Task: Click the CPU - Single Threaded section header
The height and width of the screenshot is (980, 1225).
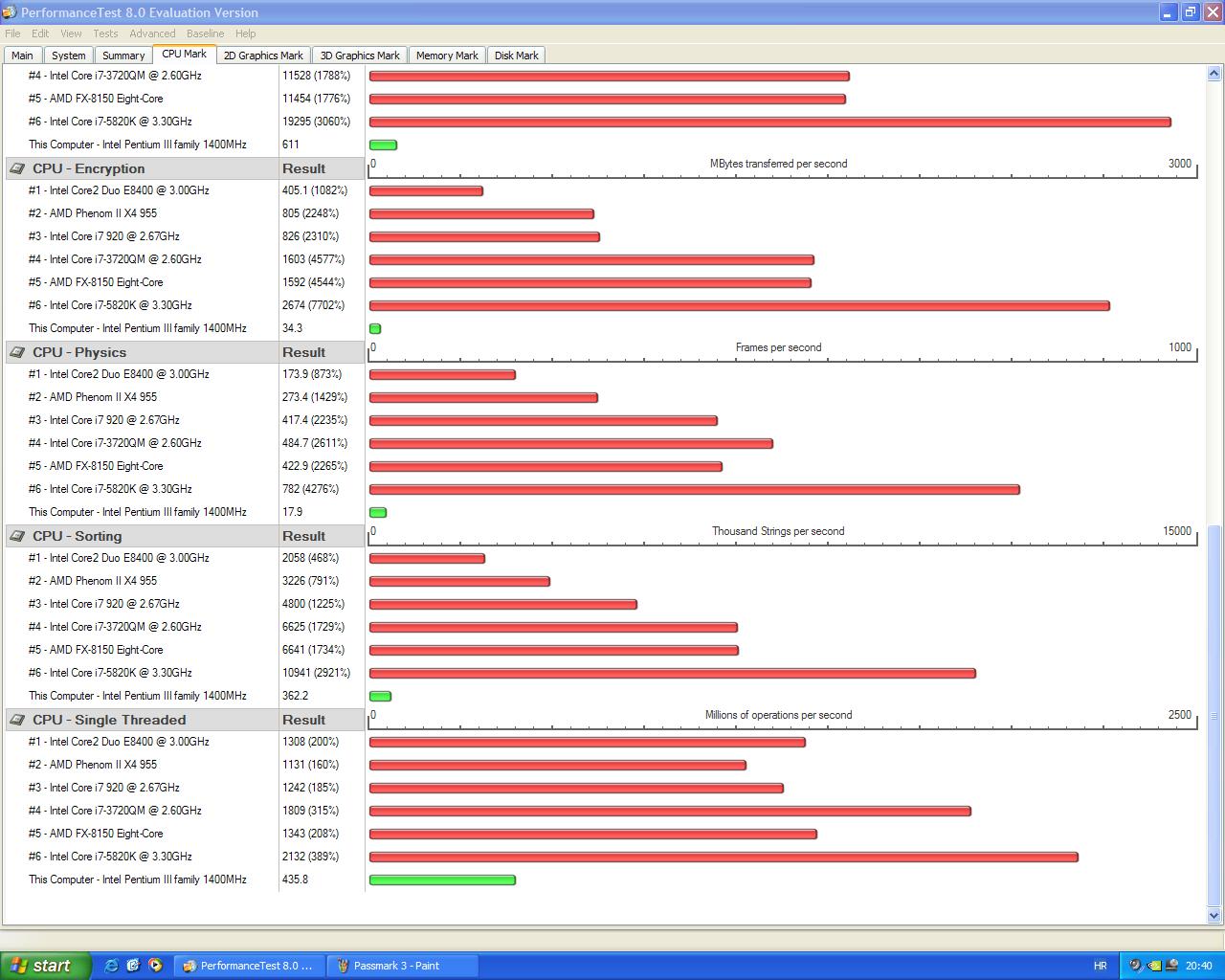Action: pyautogui.click(x=185, y=720)
